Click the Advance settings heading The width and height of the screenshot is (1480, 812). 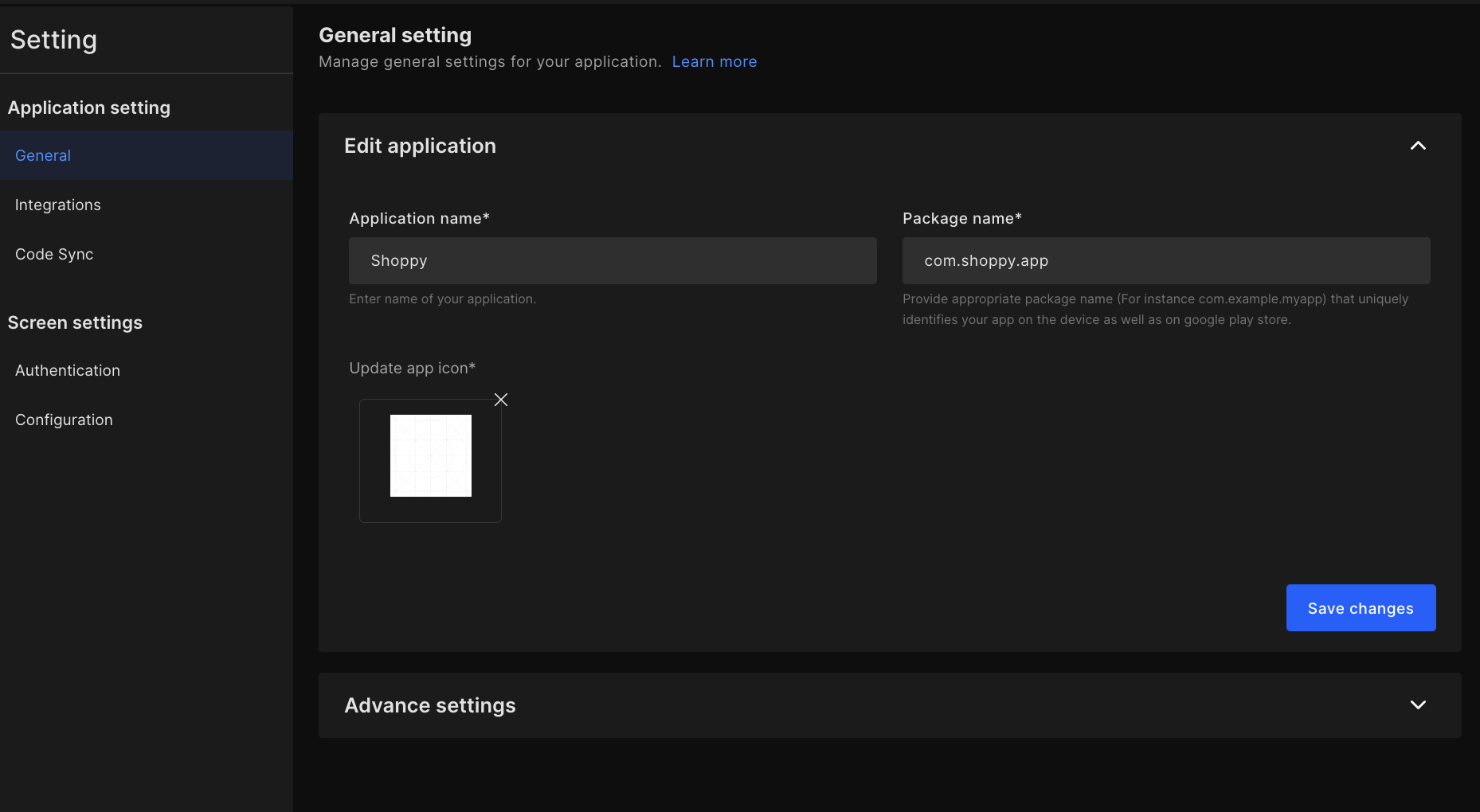click(x=430, y=705)
